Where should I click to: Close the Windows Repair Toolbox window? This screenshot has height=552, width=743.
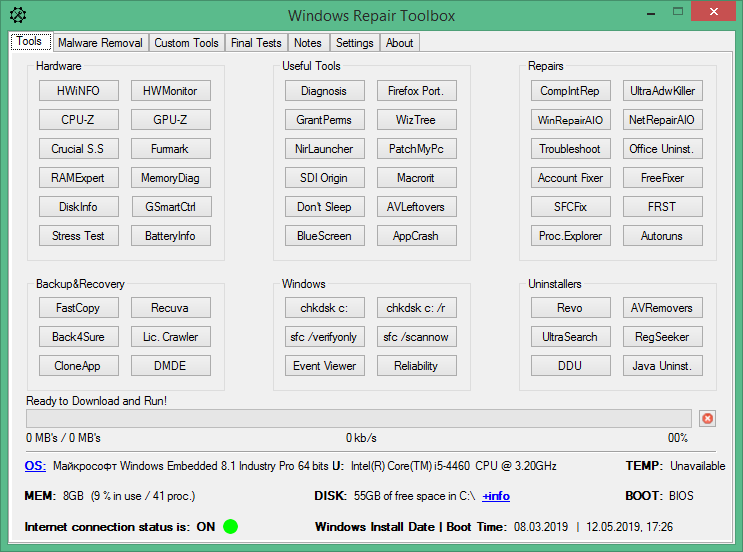click(x=713, y=11)
